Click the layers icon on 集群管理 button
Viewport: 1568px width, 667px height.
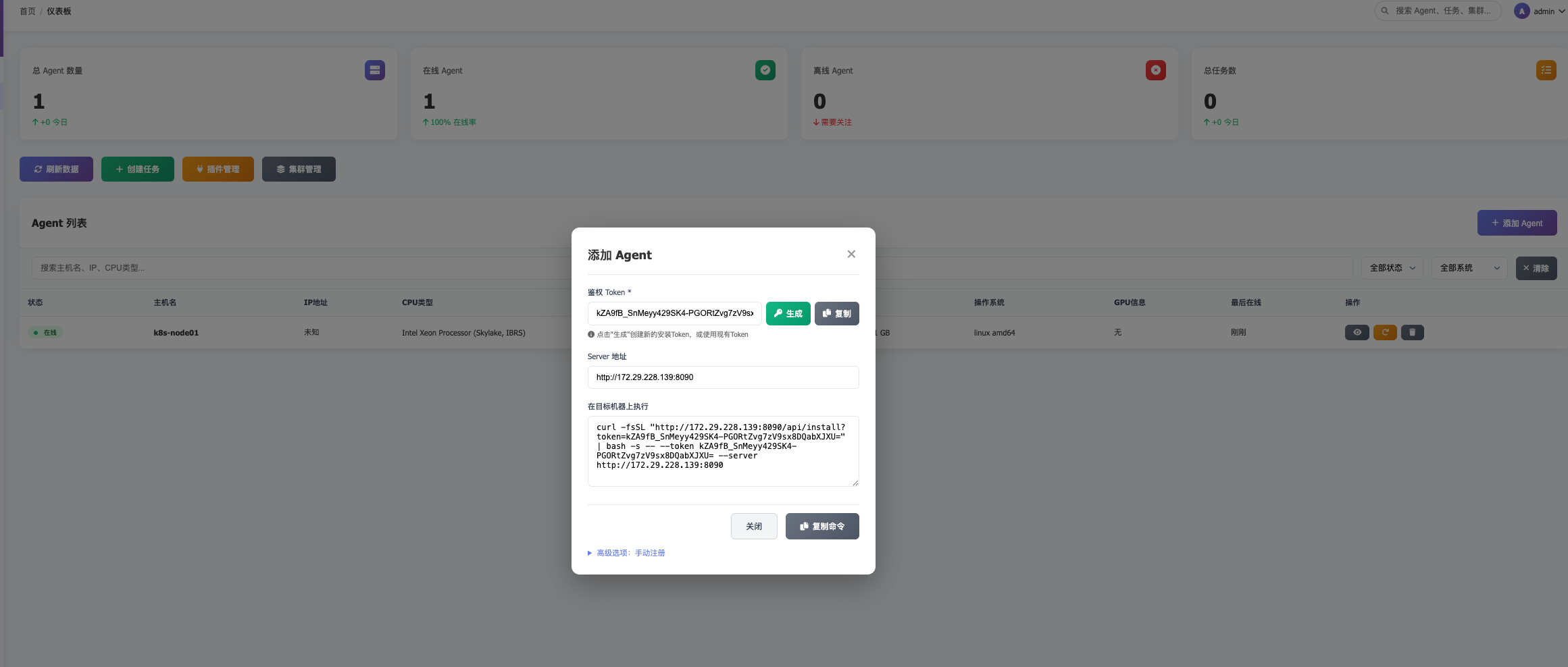[x=280, y=169]
